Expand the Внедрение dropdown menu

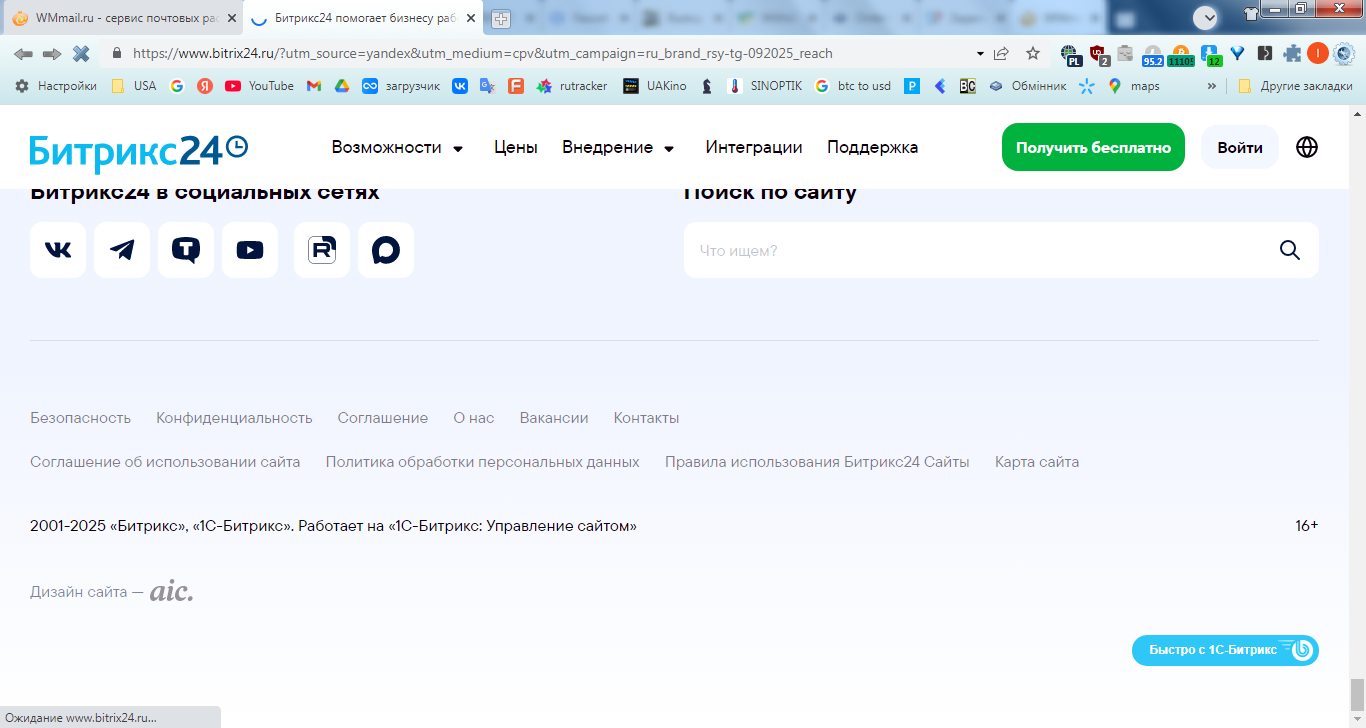point(619,148)
